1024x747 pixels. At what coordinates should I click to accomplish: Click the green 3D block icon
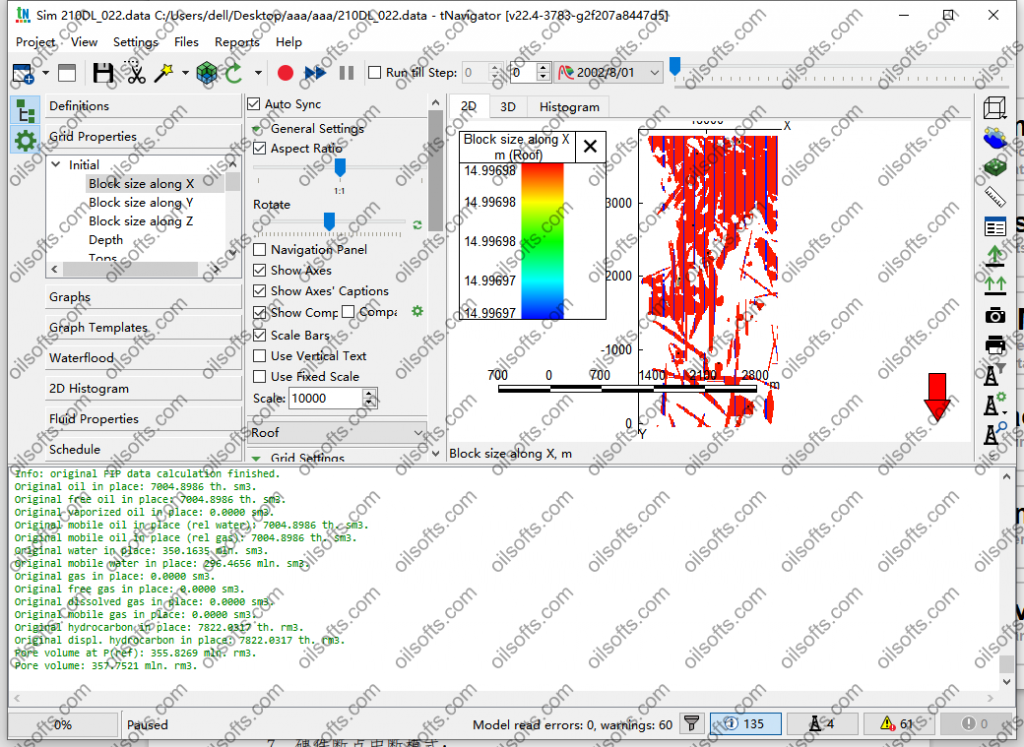[995, 167]
